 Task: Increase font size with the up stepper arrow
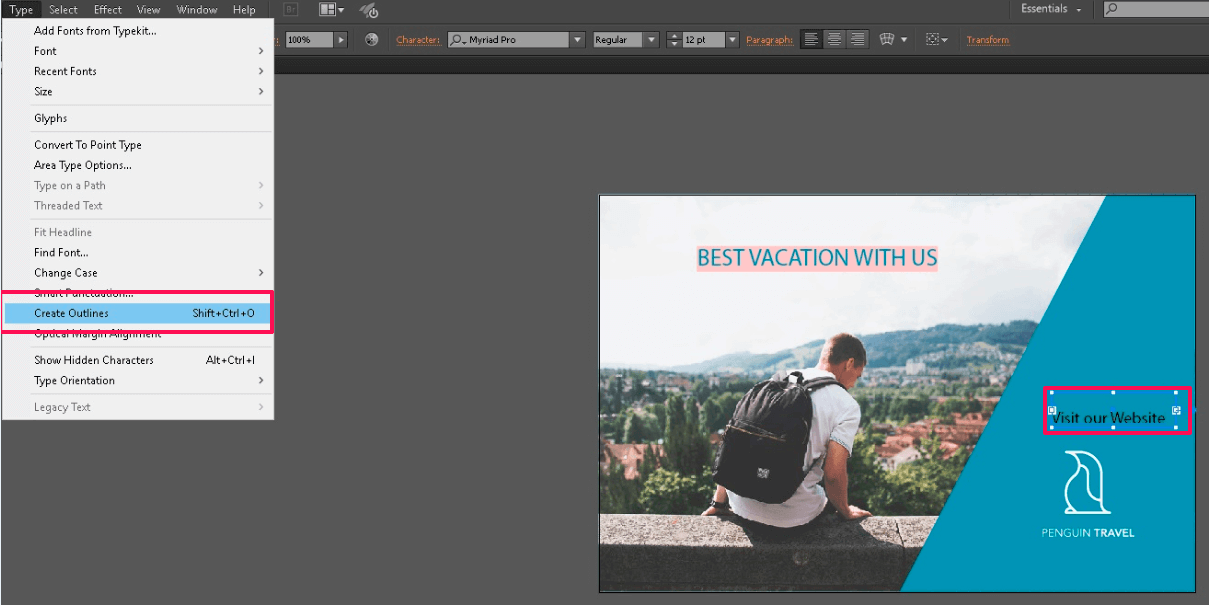coord(673,35)
